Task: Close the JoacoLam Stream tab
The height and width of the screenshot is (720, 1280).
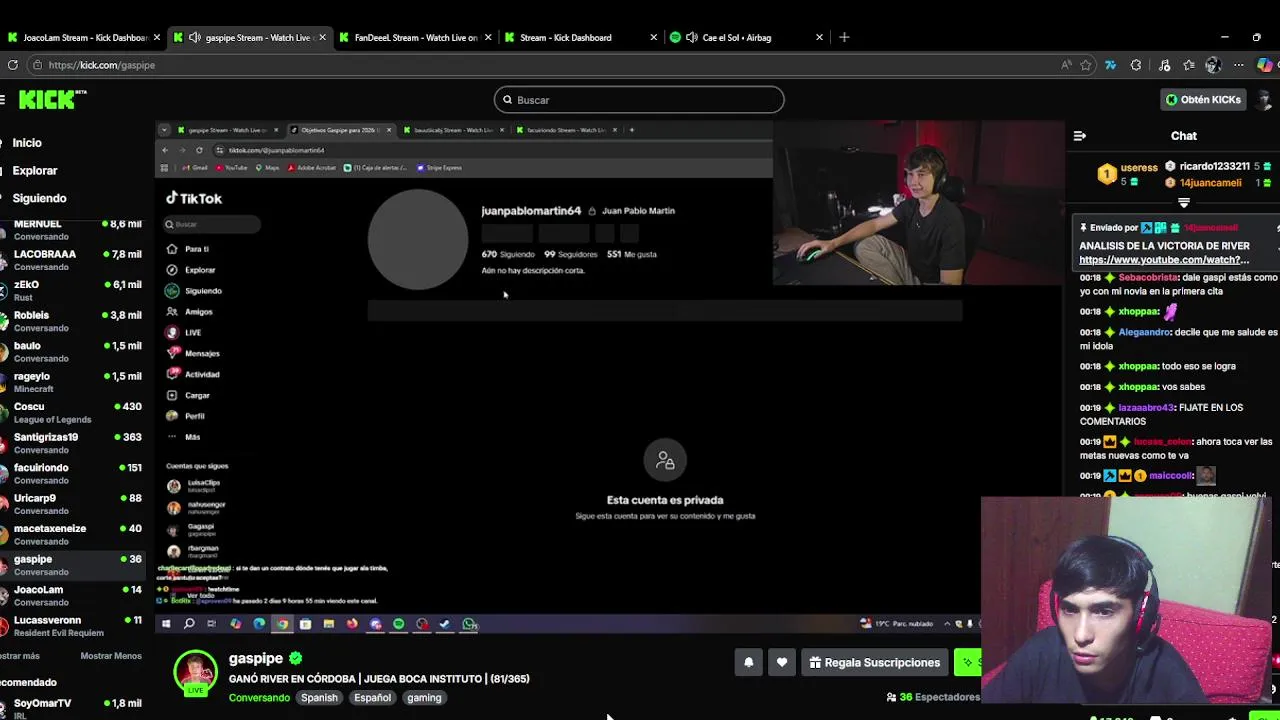Action: click(x=156, y=37)
